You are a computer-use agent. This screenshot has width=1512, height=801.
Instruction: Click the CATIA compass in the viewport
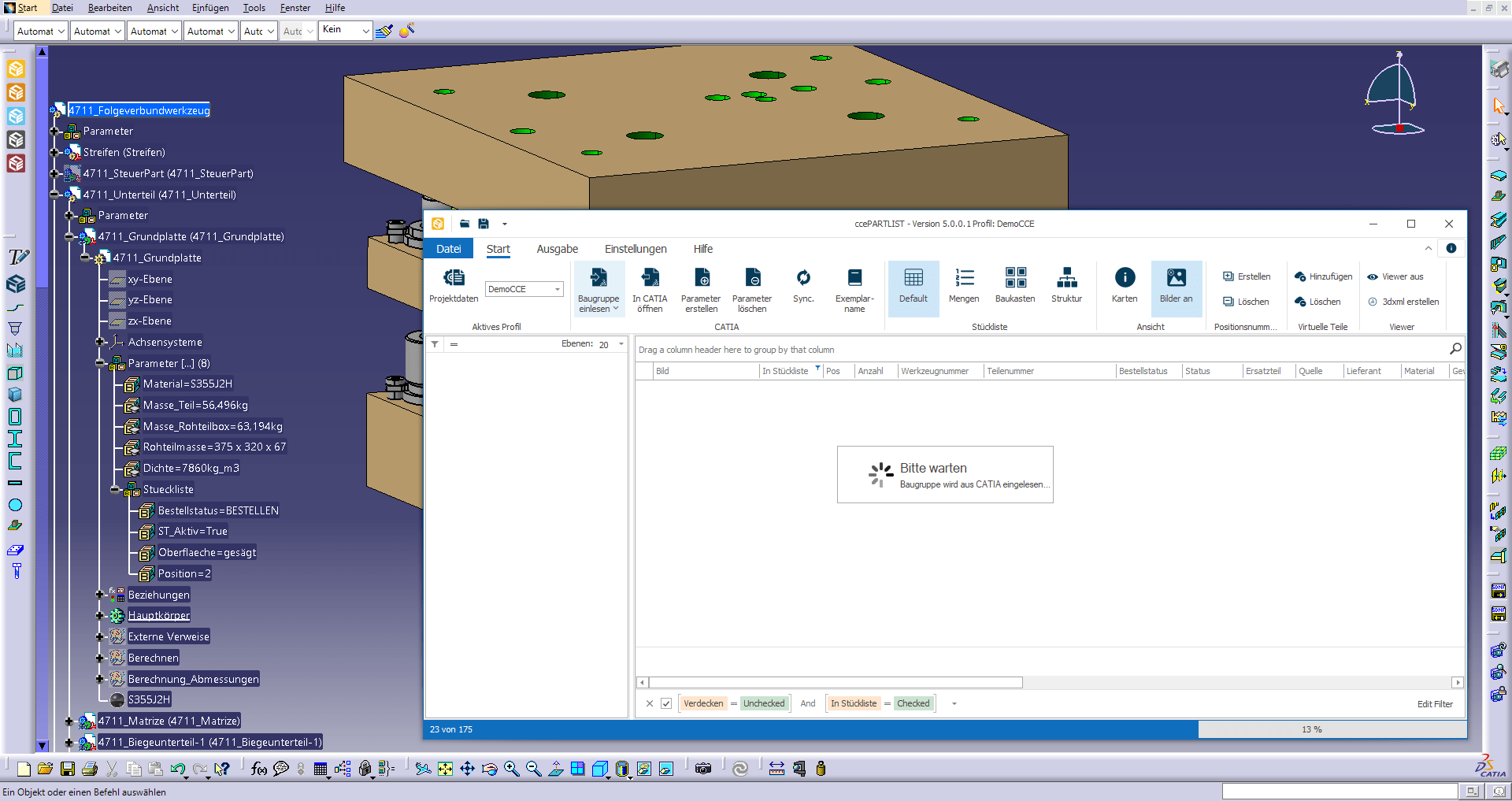click(1396, 95)
